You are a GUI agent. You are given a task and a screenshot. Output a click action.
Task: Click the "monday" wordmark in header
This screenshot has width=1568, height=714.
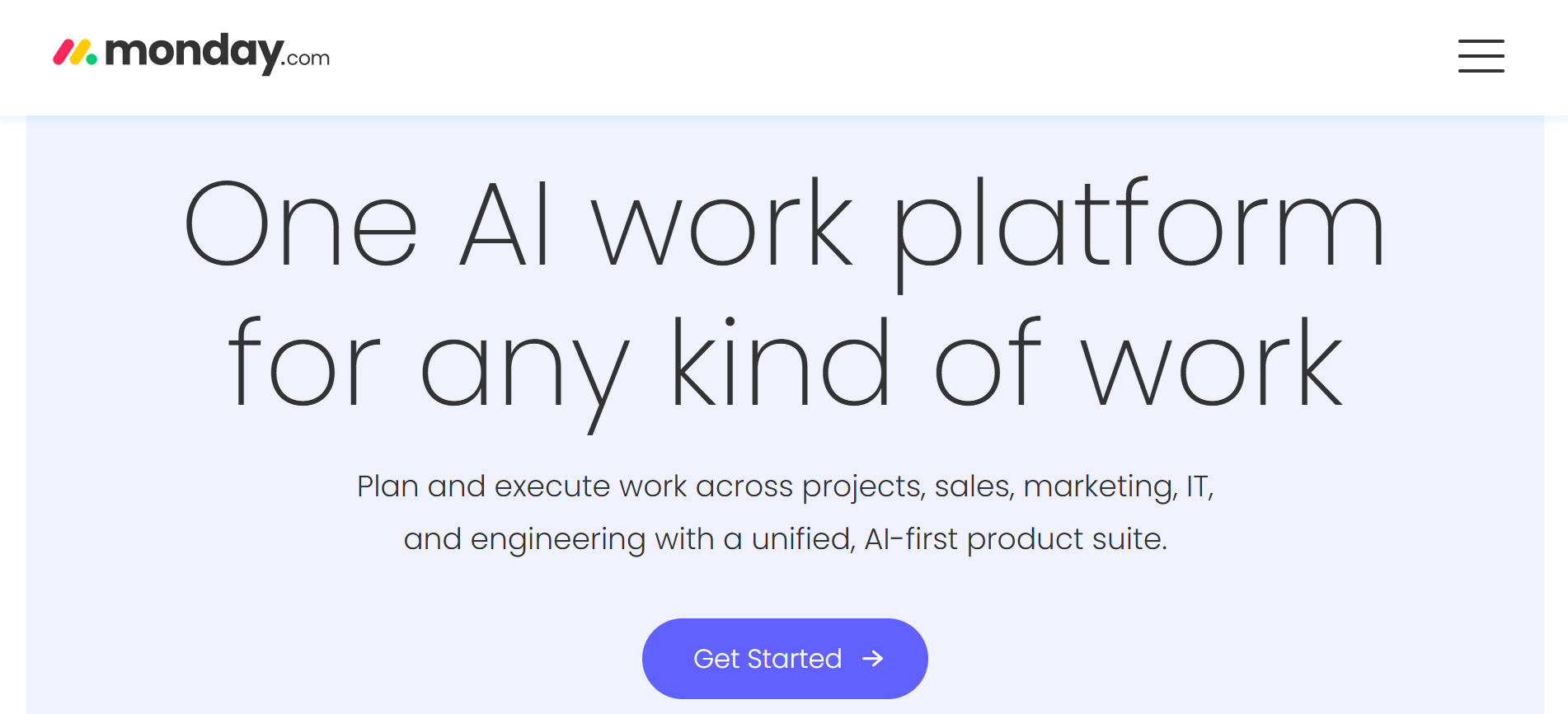(x=195, y=52)
